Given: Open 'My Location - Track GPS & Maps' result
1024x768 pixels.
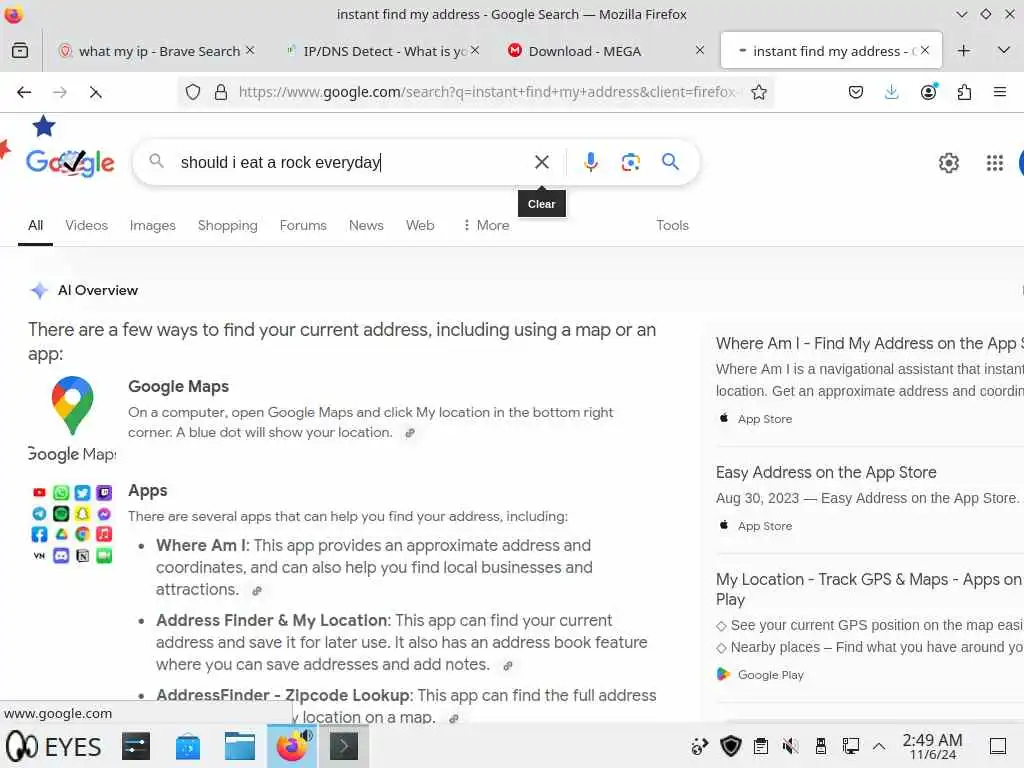Looking at the screenshot, I should pyautogui.click(x=869, y=589).
